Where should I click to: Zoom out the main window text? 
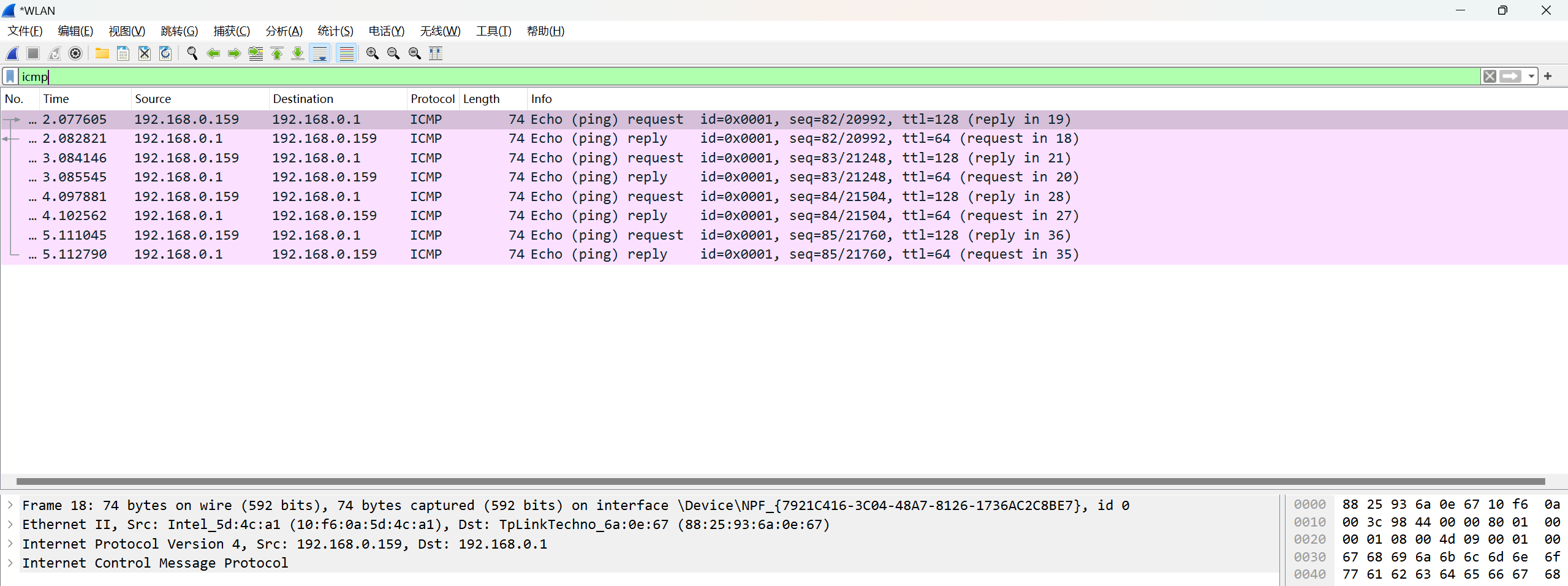[x=393, y=53]
